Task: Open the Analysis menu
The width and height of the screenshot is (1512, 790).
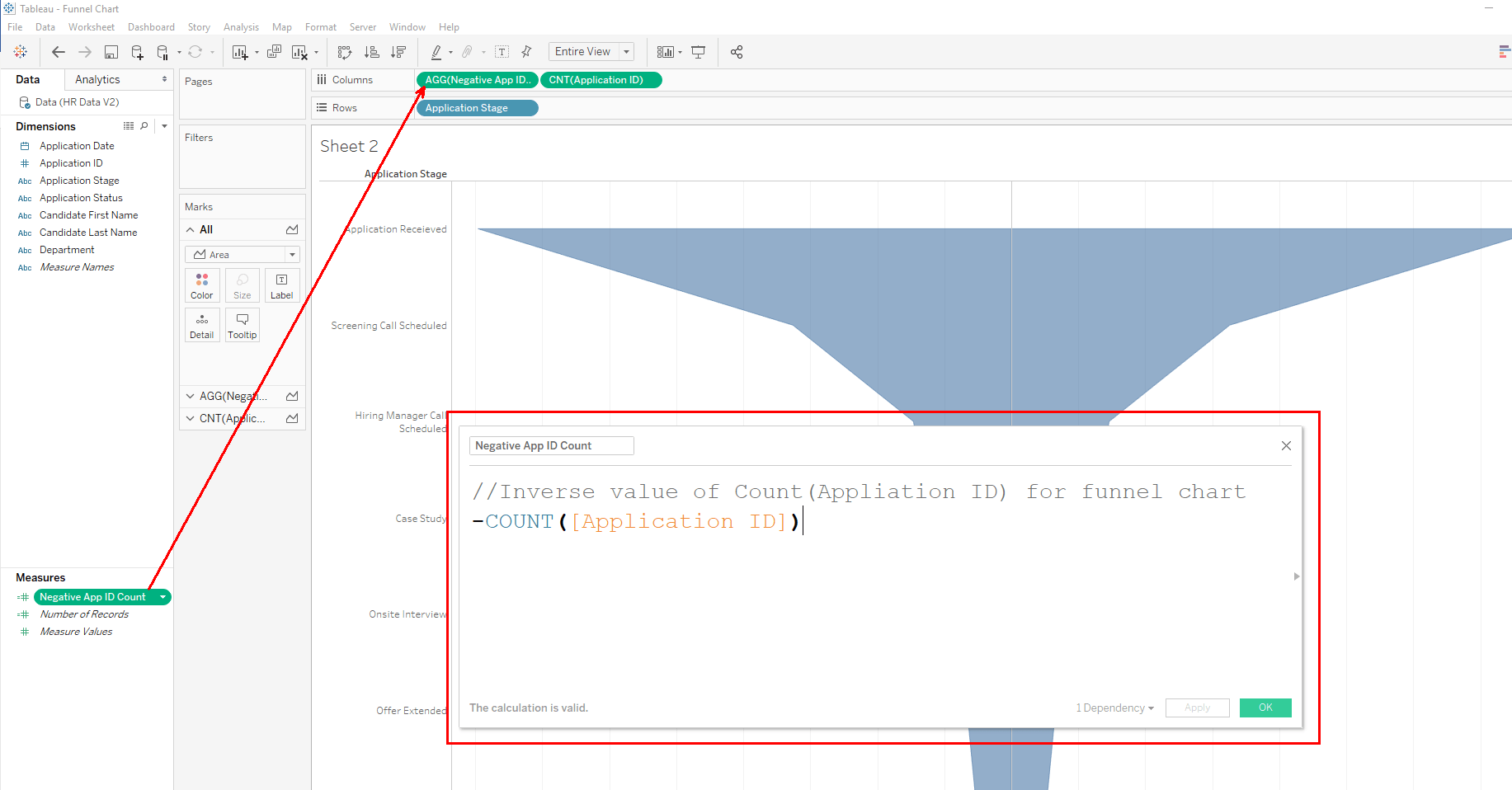Action: [241, 26]
